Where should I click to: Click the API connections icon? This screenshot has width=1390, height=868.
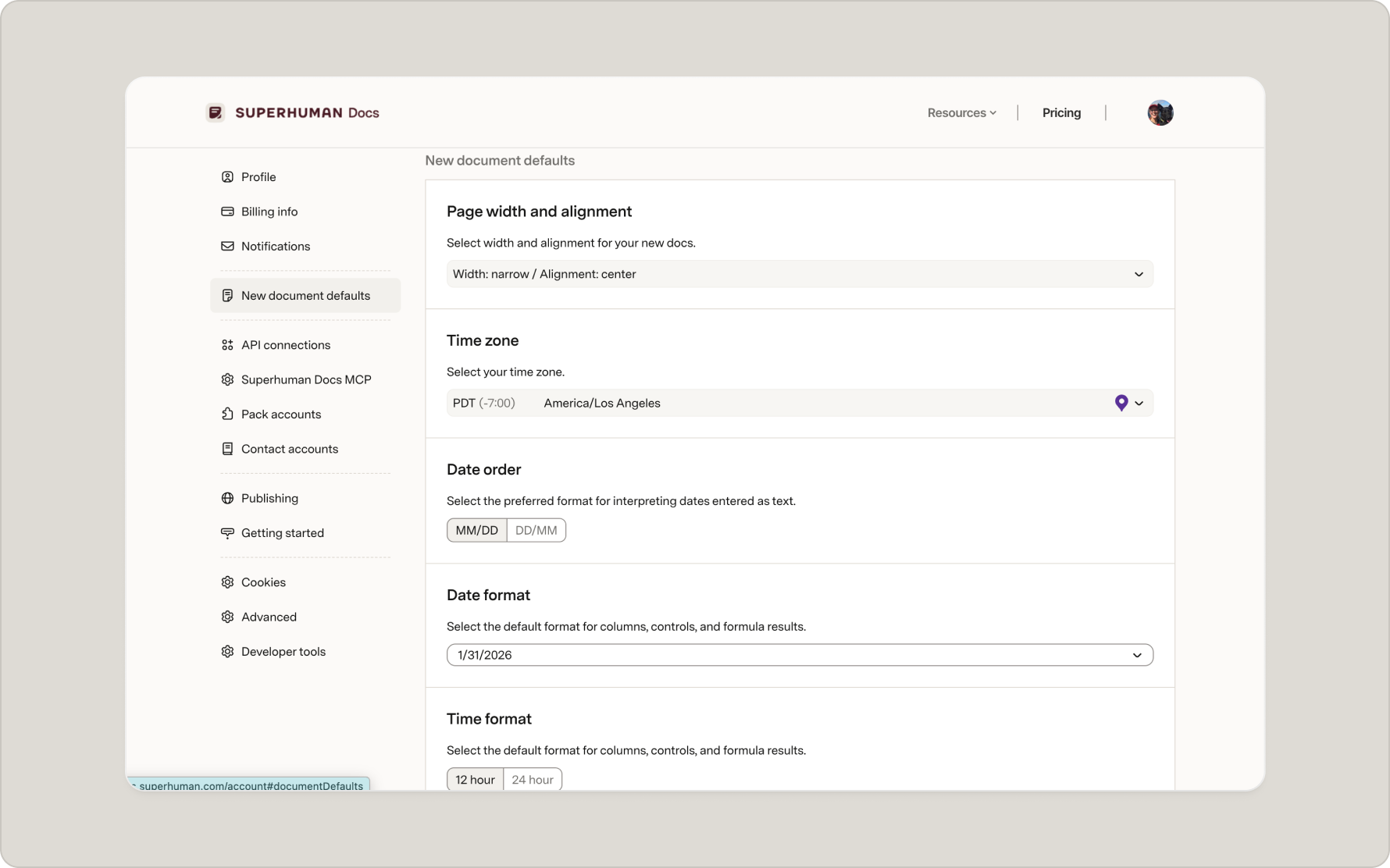pyautogui.click(x=227, y=345)
